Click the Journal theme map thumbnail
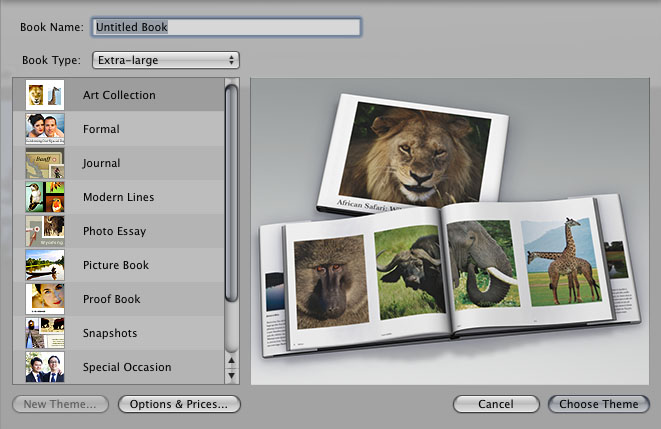 click(x=45, y=163)
